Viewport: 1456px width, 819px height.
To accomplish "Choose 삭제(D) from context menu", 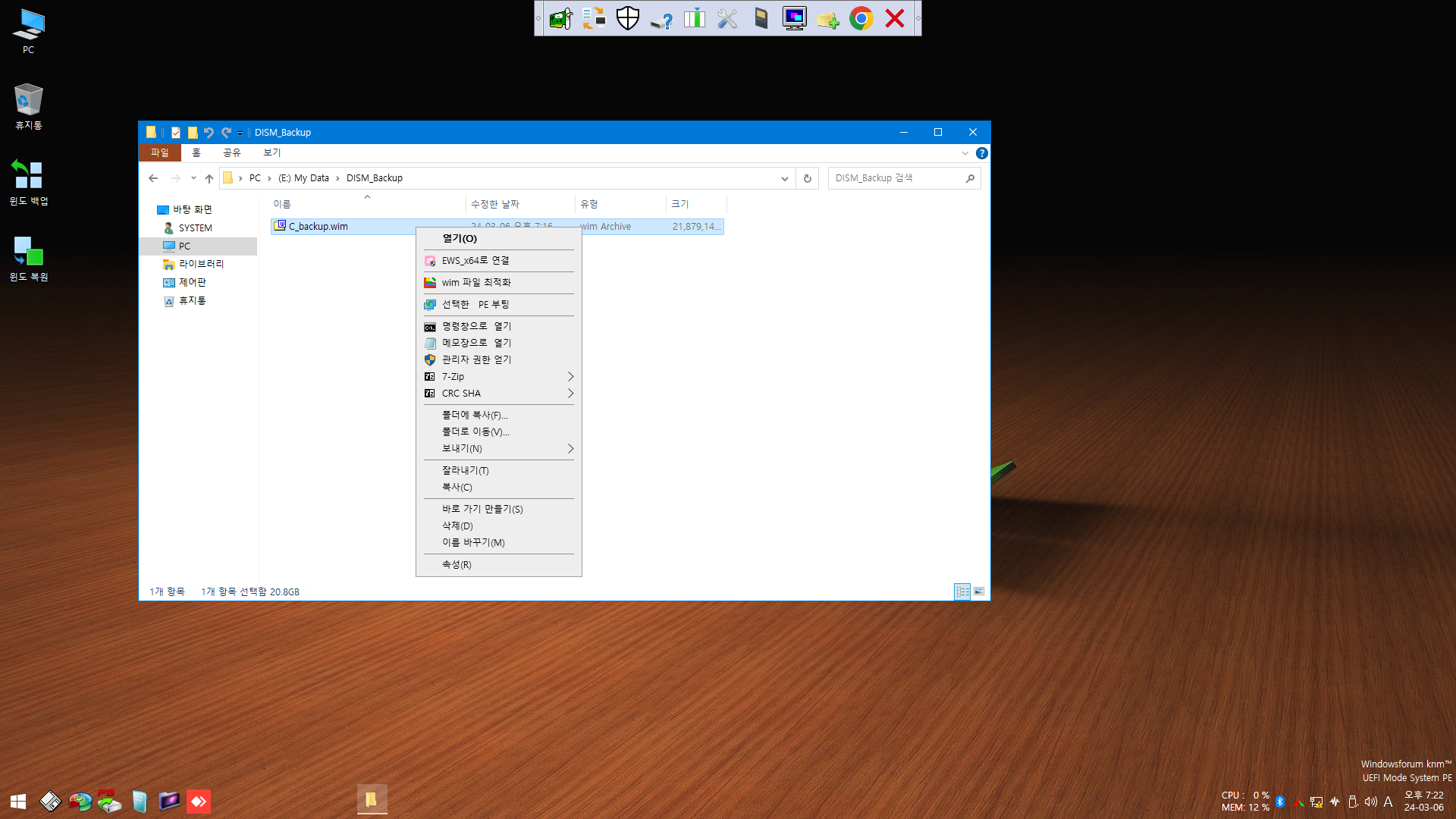I will [498, 526].
